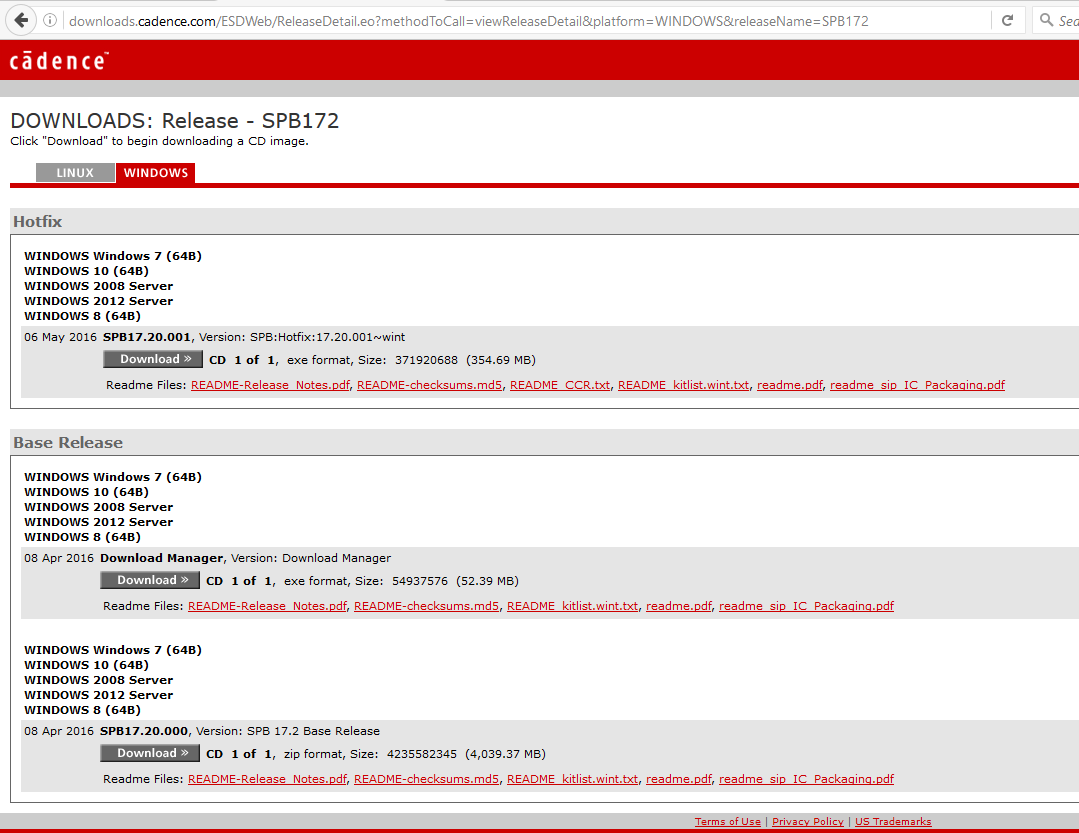Open Download Manager README_kitlist.wint.txt
This screenshot has width=1079, height=833.
click(573, 606)
